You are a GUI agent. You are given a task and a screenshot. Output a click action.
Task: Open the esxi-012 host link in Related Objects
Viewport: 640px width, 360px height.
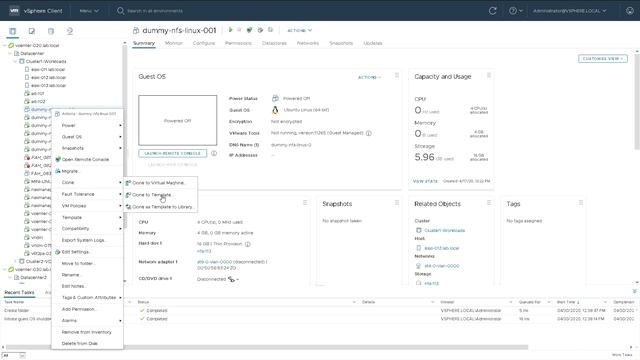click(x=442, y=248)
